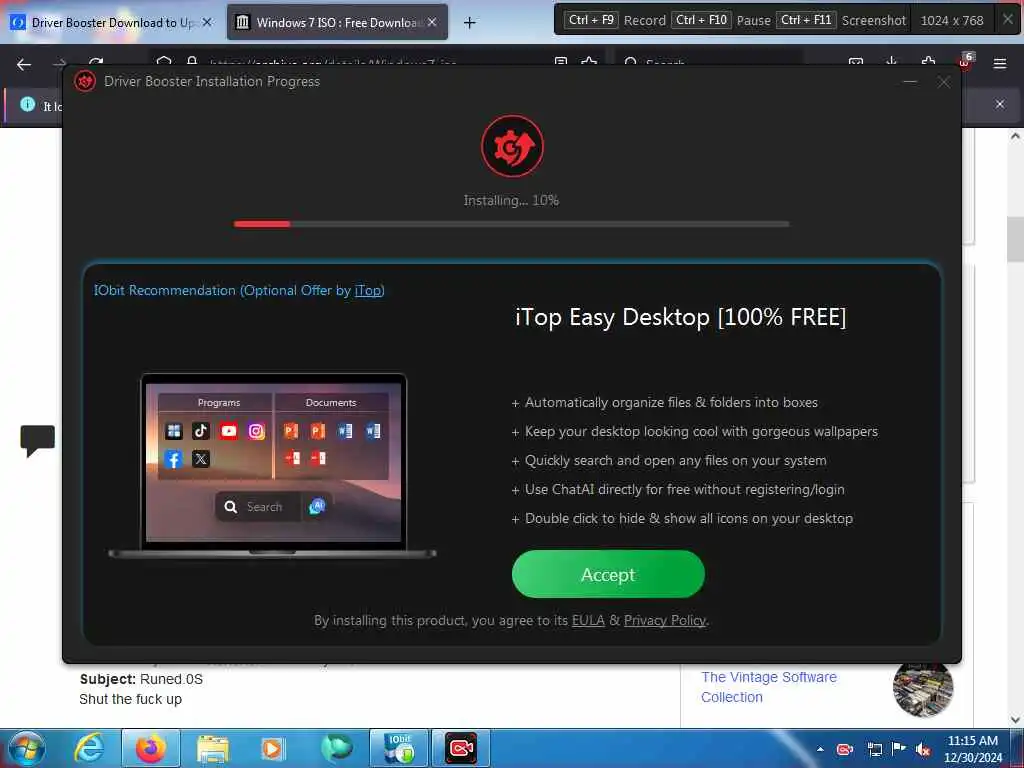Screen dimensions: 1024x768
Task: Open the EULA link
Action: (588, 620)
